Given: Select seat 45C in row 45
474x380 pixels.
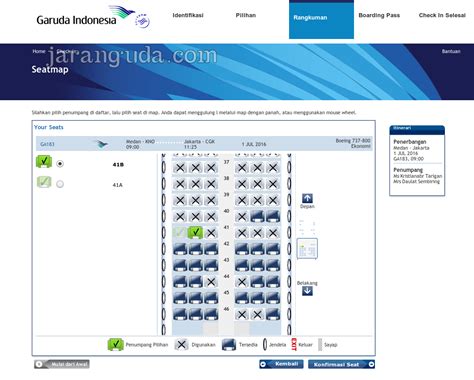Looking at the screenshot, I should tap(211, 298).
